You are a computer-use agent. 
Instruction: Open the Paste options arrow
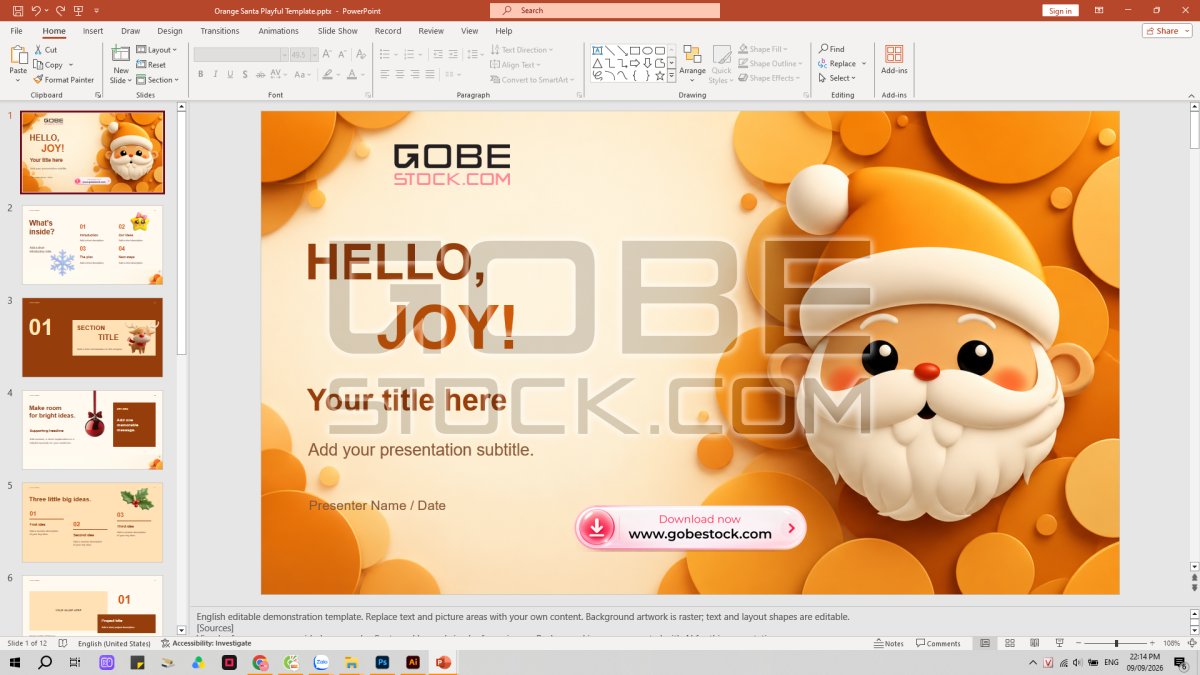click(x=18, y=79)
